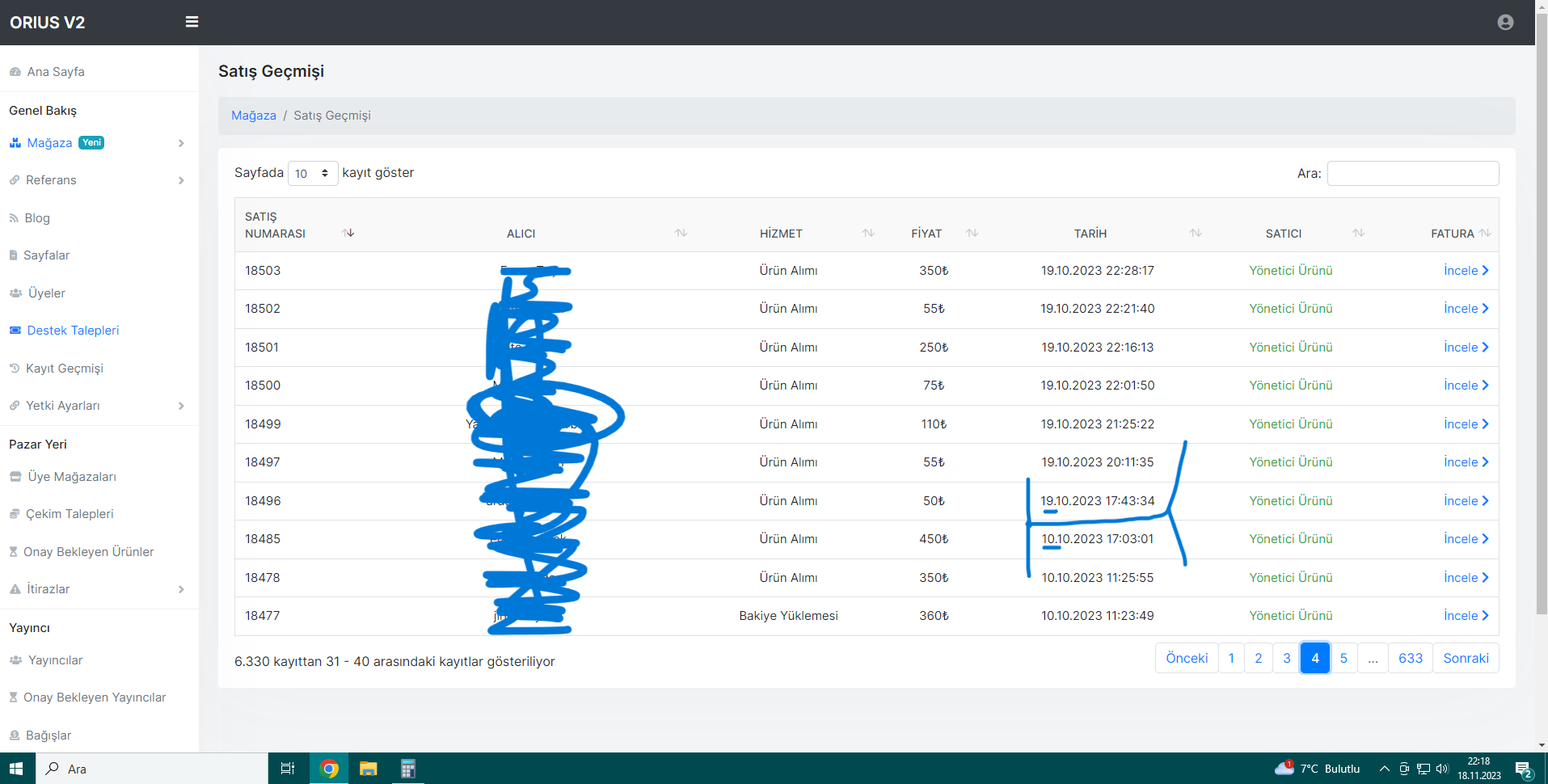Focus the Ara search field
The width and height of the screenshot is (1548, 784).
pos(1412,173)
